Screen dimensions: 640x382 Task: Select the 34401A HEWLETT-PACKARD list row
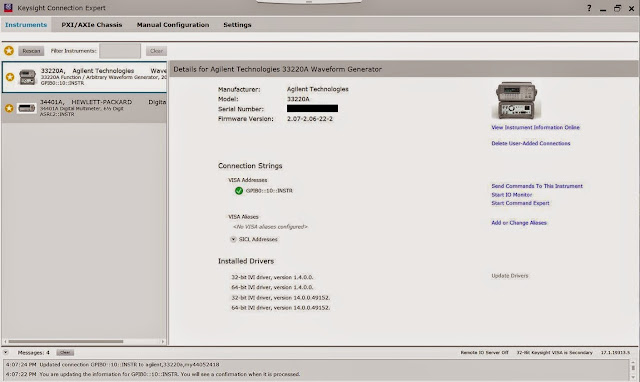tap(84, 108)
